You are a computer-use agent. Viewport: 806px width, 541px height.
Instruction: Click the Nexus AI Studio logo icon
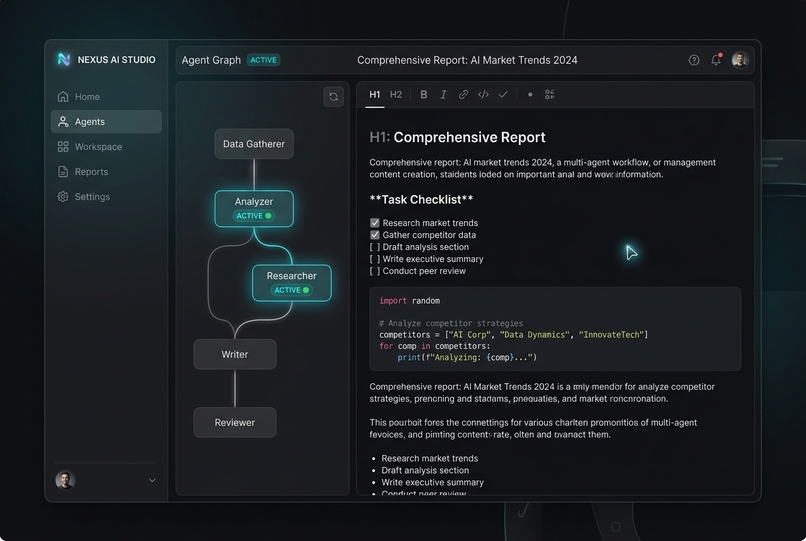(x=64, y=59)
